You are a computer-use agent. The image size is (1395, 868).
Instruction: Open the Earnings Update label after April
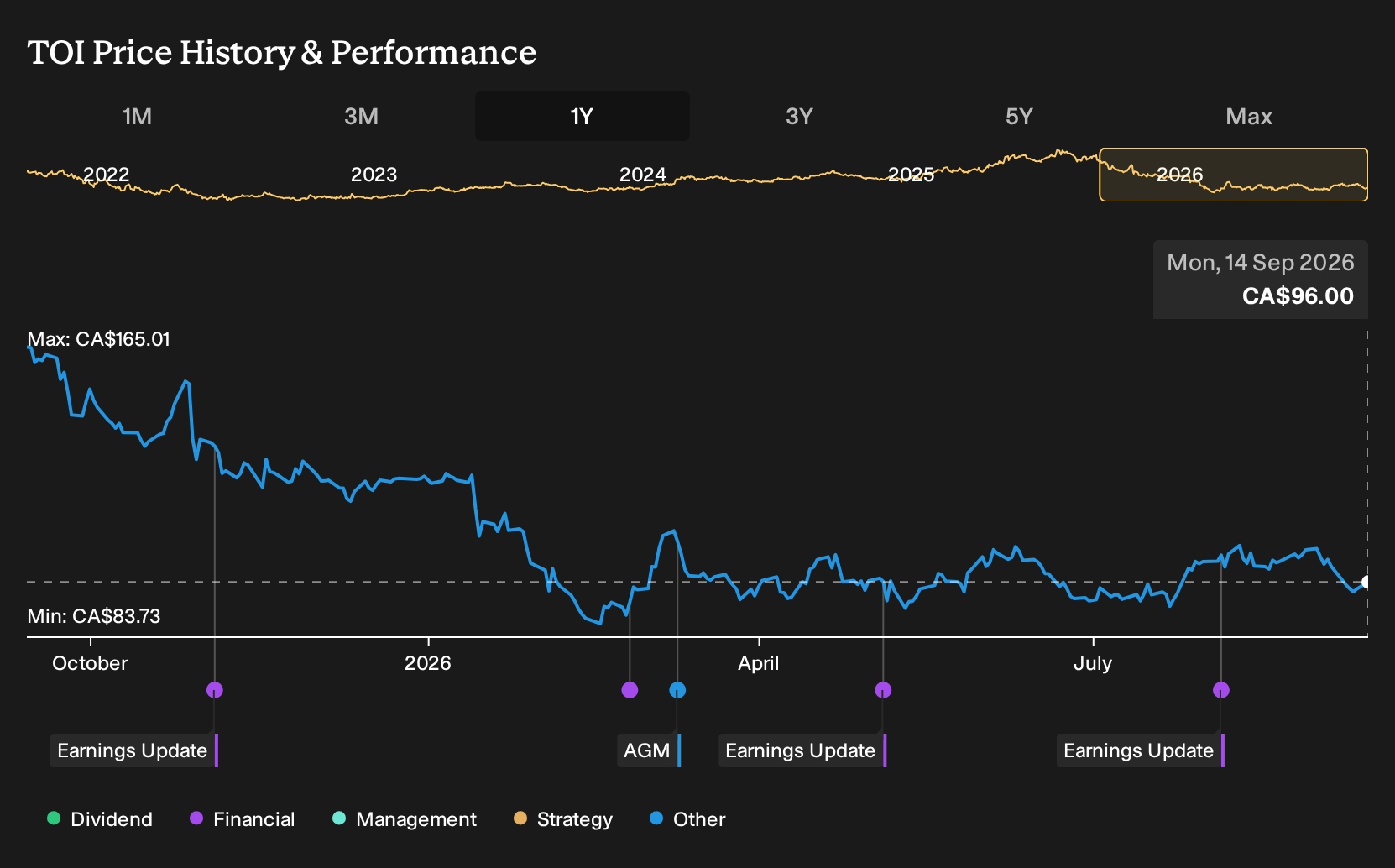802,750
